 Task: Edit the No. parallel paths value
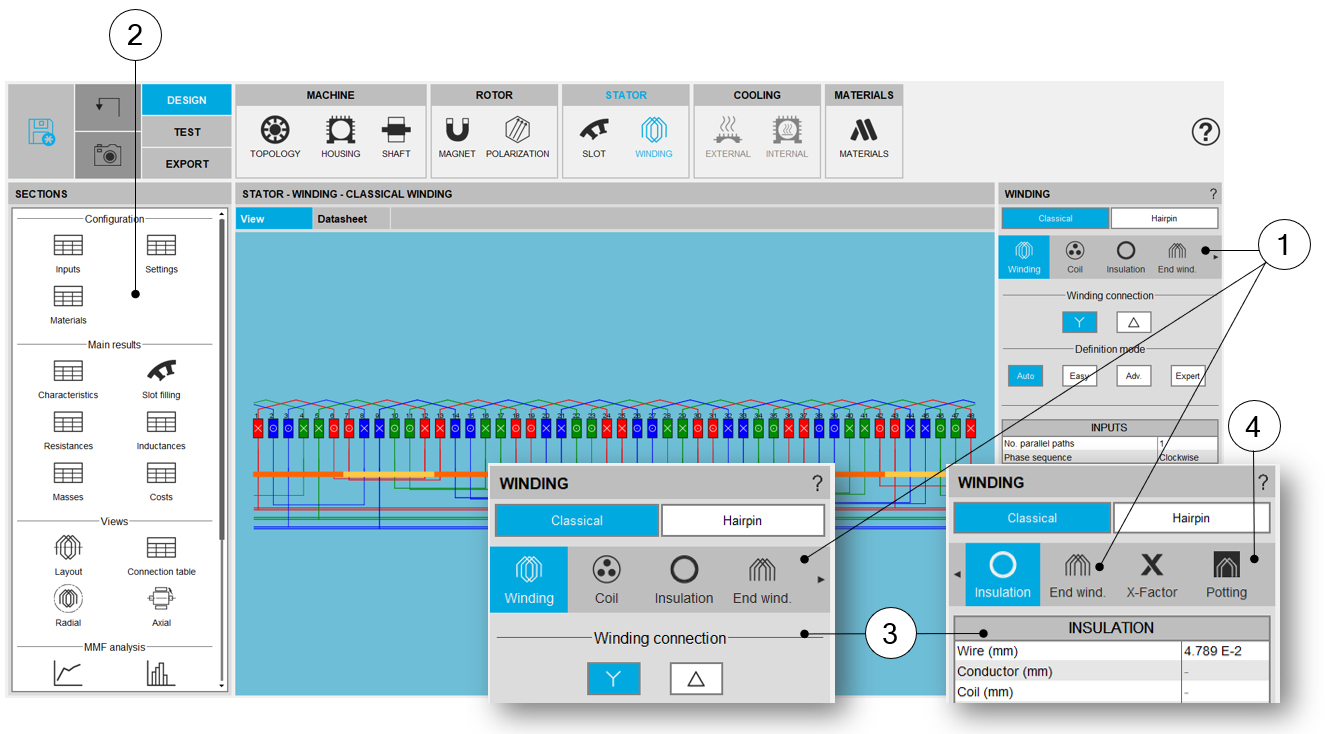1187,443
